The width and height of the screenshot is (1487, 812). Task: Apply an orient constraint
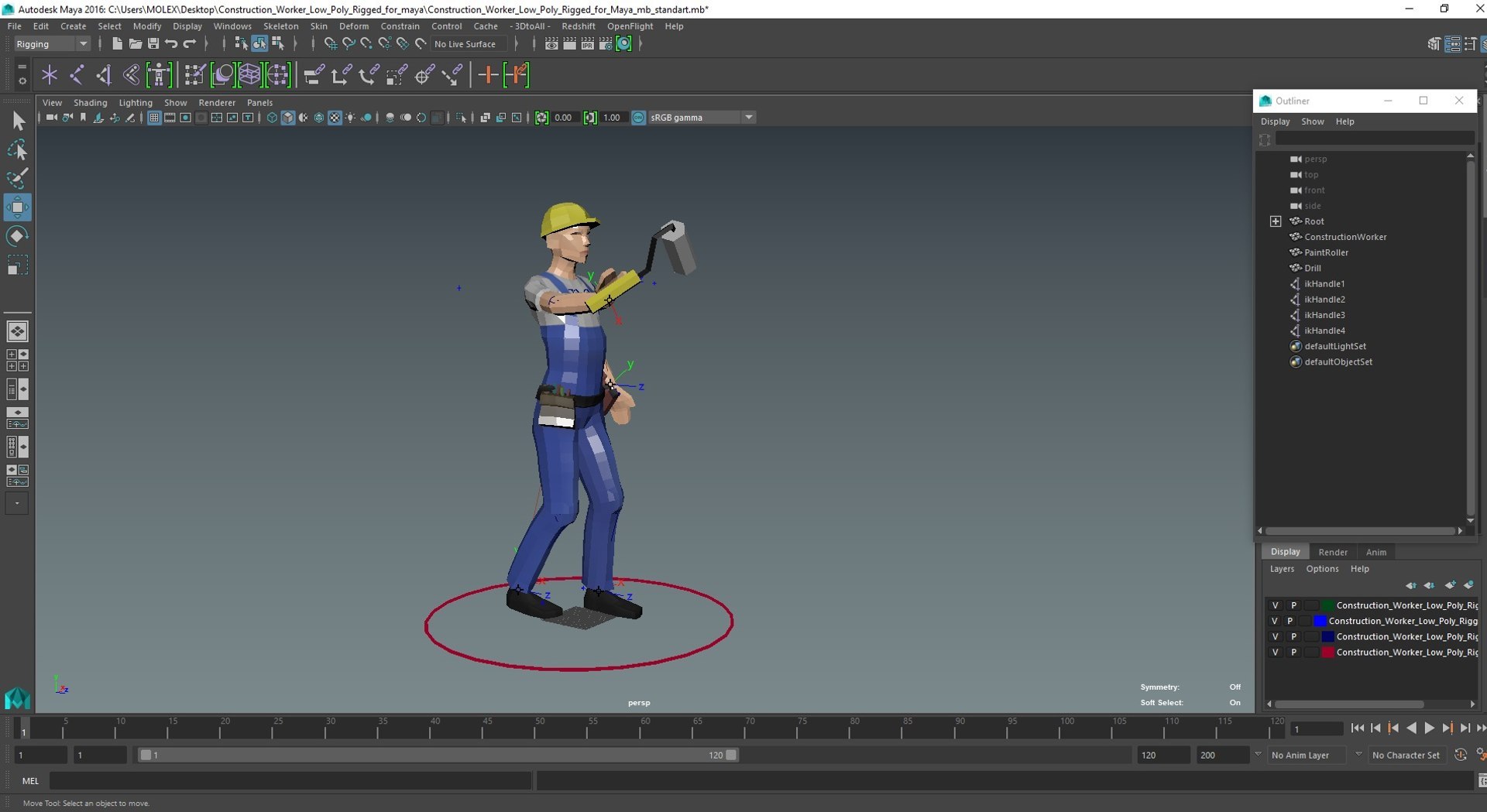(x=369, y=75)
